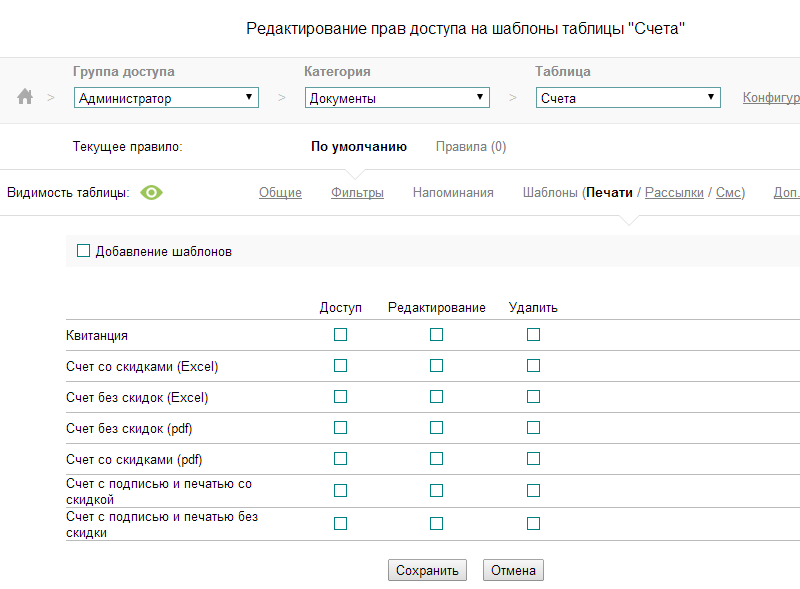Screen dimensions: 800x589
Task: Click the home icon in breadcrumb
Action: pyautogui.click(x=25, y=97)
